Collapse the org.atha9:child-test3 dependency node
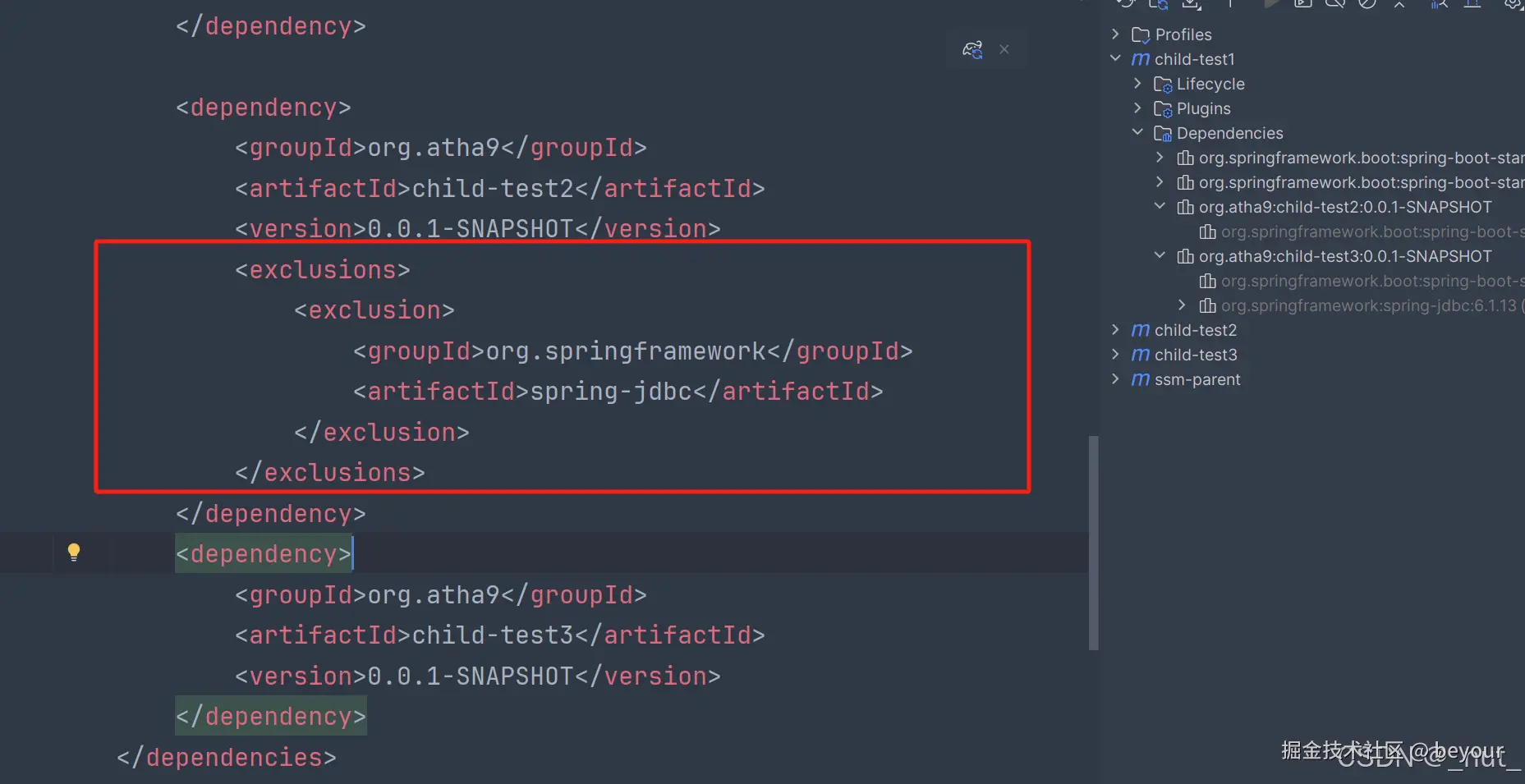Viewport: 1525px width, 784px height. pyautogui.click(x=1160, y=255)
